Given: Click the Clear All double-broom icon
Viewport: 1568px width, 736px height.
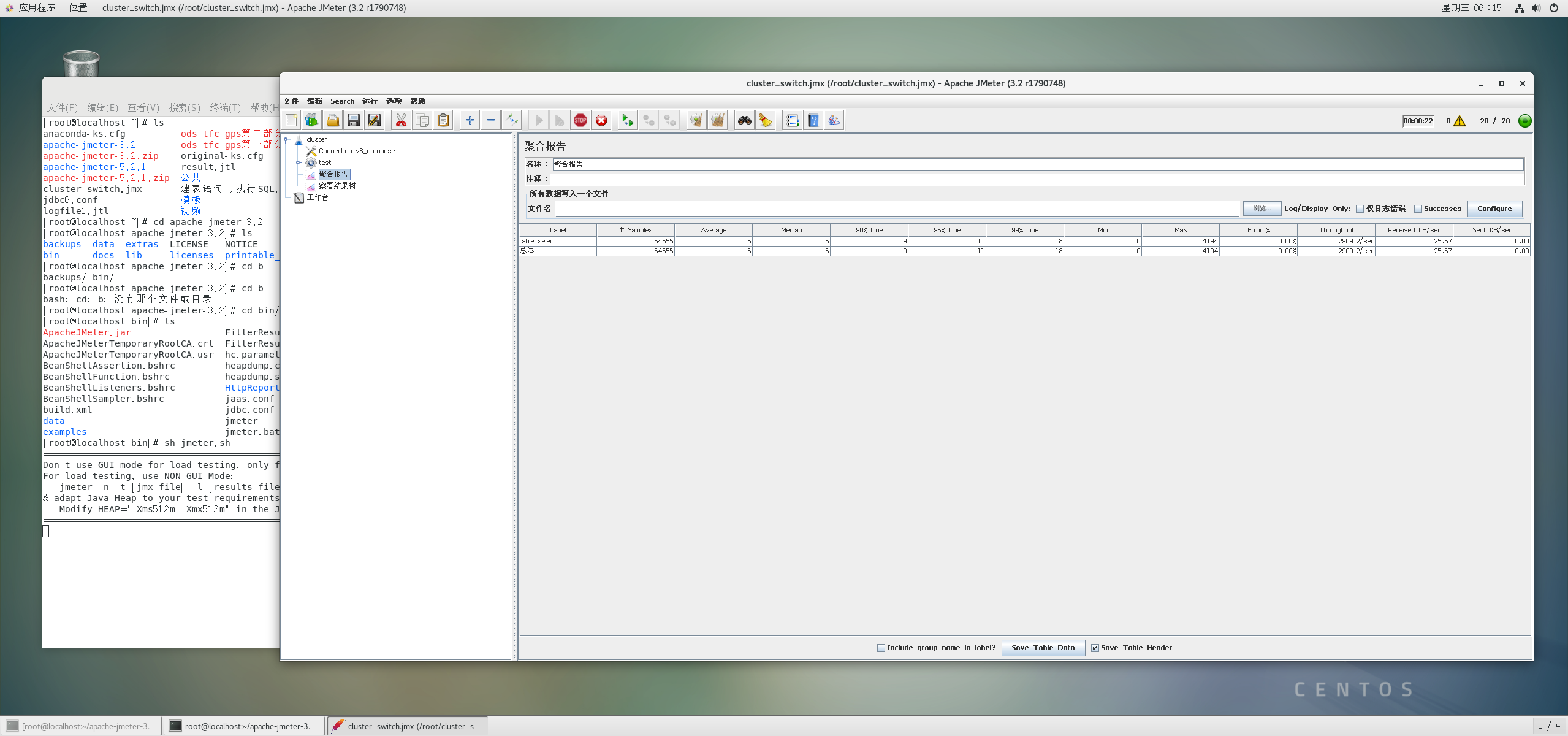Looking at the screenshot, I should click(717, 121).
